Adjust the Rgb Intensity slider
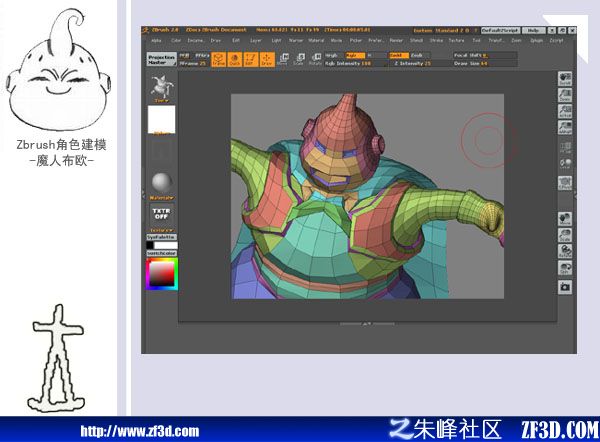Viewport: 600px width, 442px height. pos(355,63)
